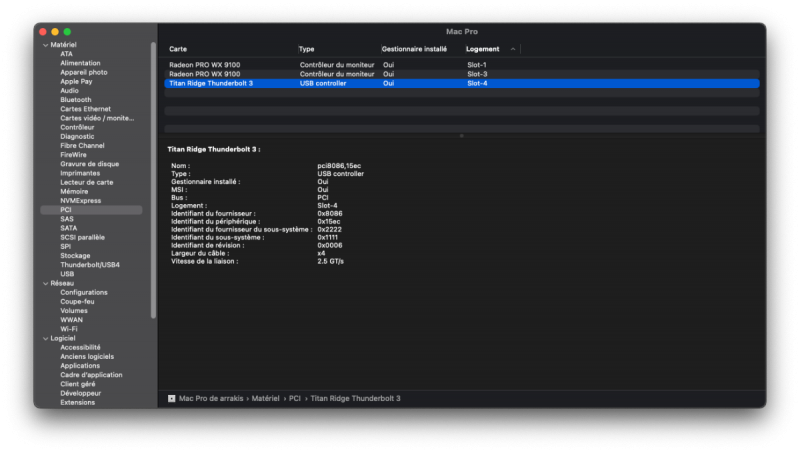Select Appareil photo in the sidebar
The width and height of the screenshot is (800, 453).
tap(84, 72)
